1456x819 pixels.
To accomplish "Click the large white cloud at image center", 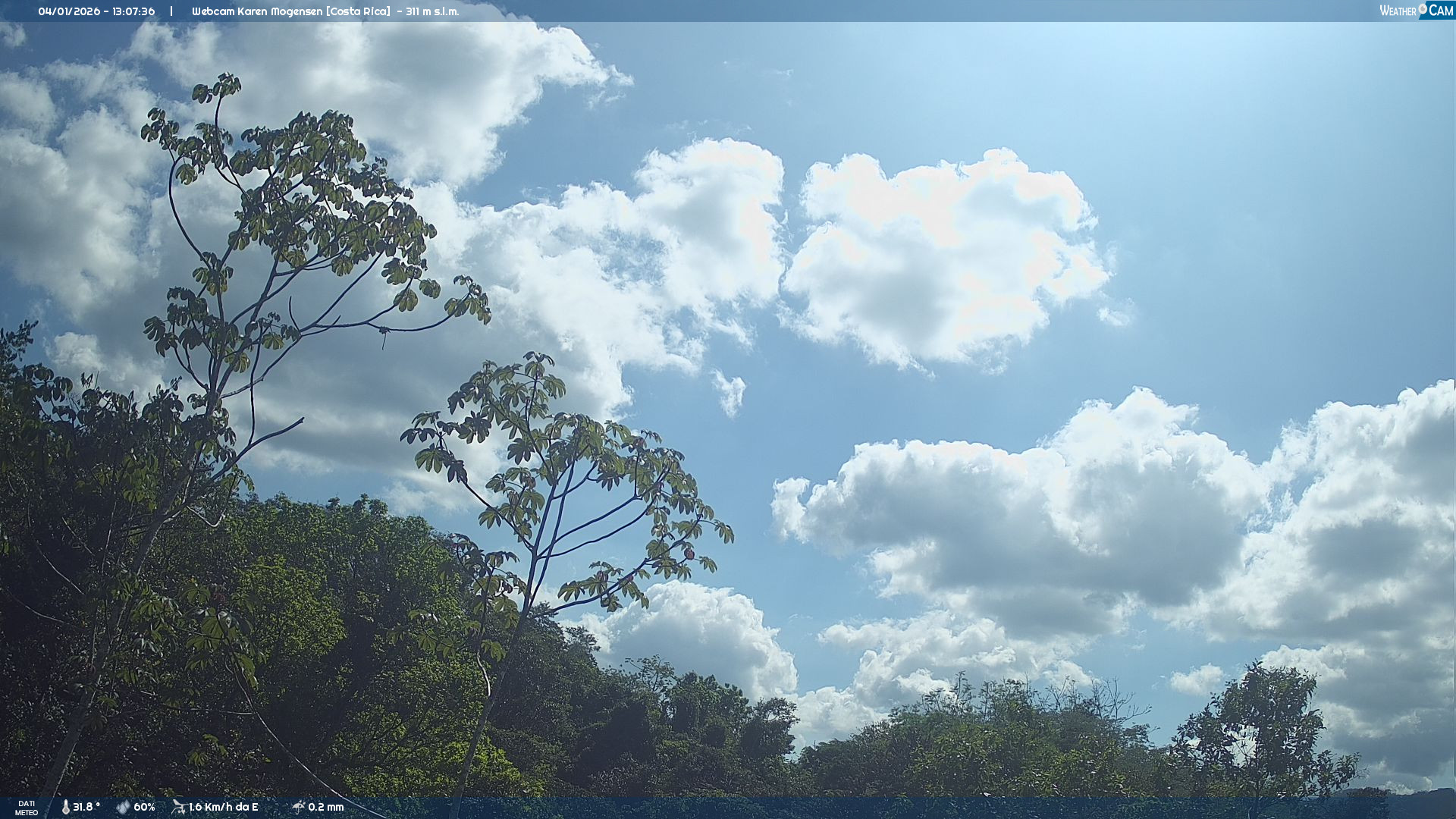I will coord(940,258).
